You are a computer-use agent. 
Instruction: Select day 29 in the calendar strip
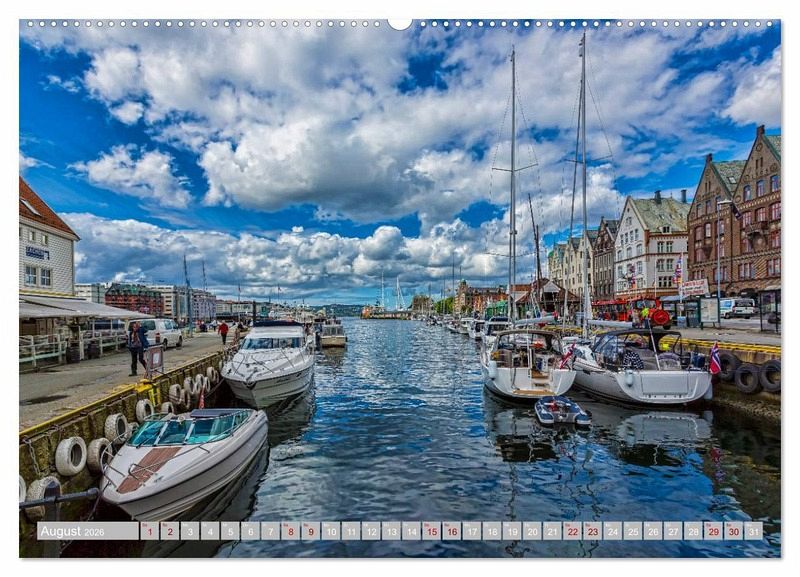click(713, 531)
